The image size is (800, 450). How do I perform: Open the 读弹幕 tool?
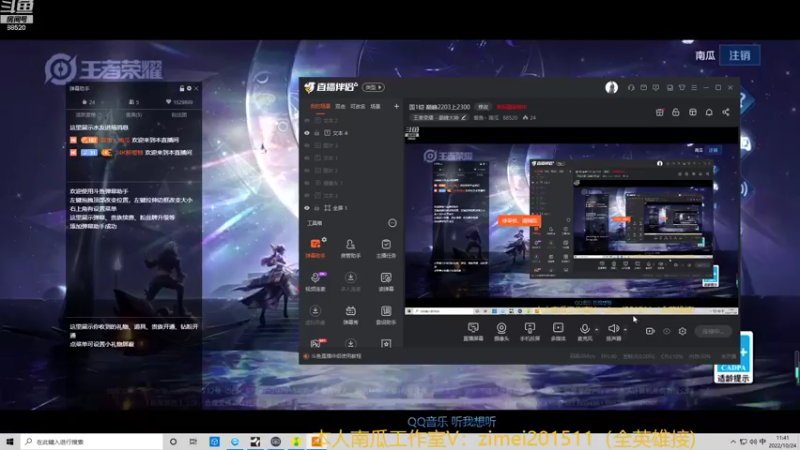point(386,281)
